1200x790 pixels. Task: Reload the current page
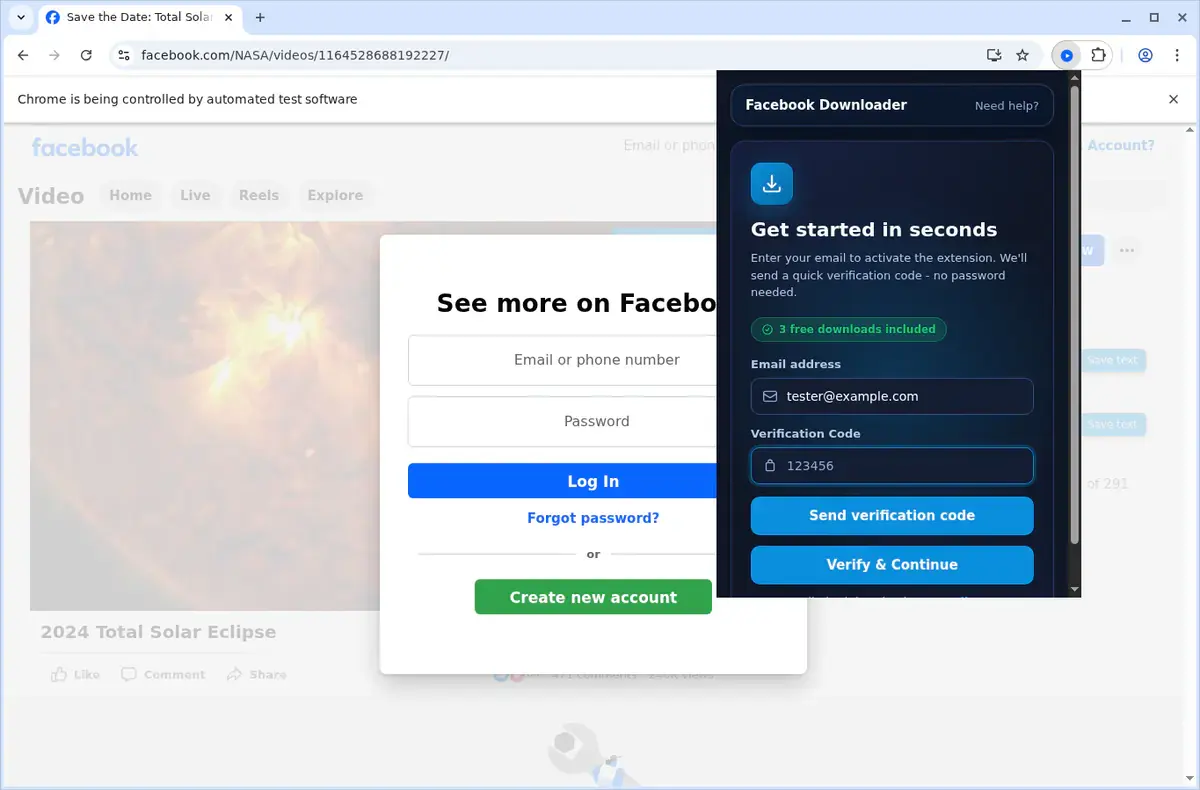point(86,56)
